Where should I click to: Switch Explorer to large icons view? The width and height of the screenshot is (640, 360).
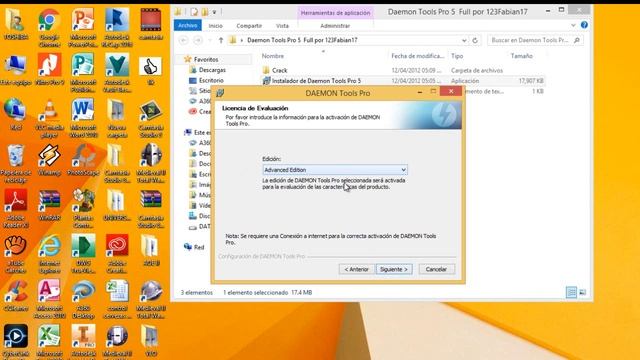(x=582, y=292)
